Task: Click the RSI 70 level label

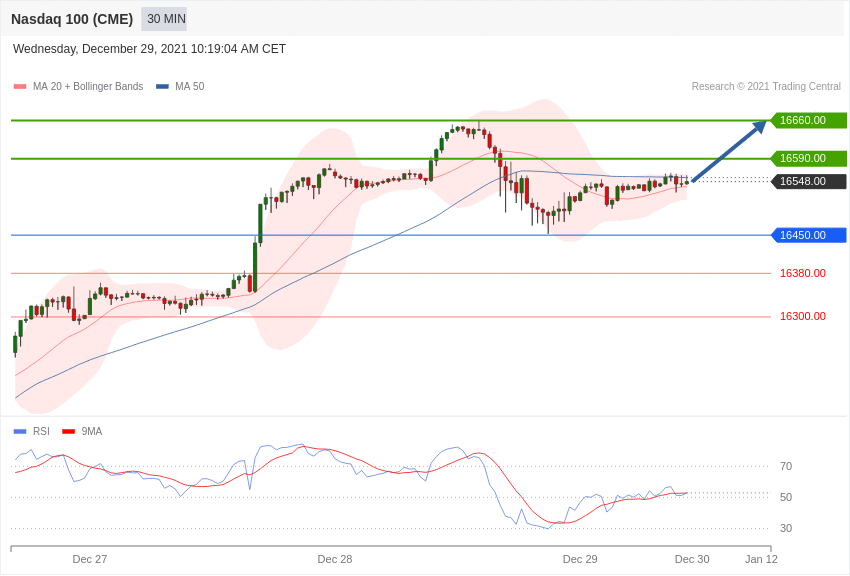Action: point(785,466)
